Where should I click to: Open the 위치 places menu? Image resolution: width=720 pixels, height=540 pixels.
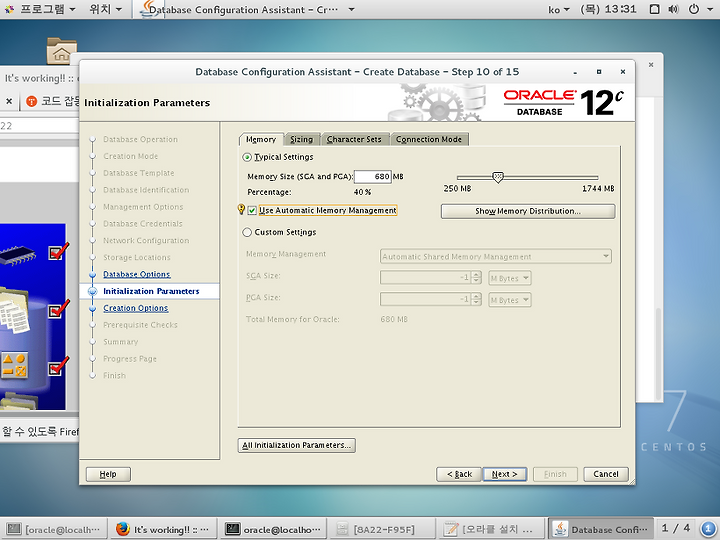(x=105, y=9)
